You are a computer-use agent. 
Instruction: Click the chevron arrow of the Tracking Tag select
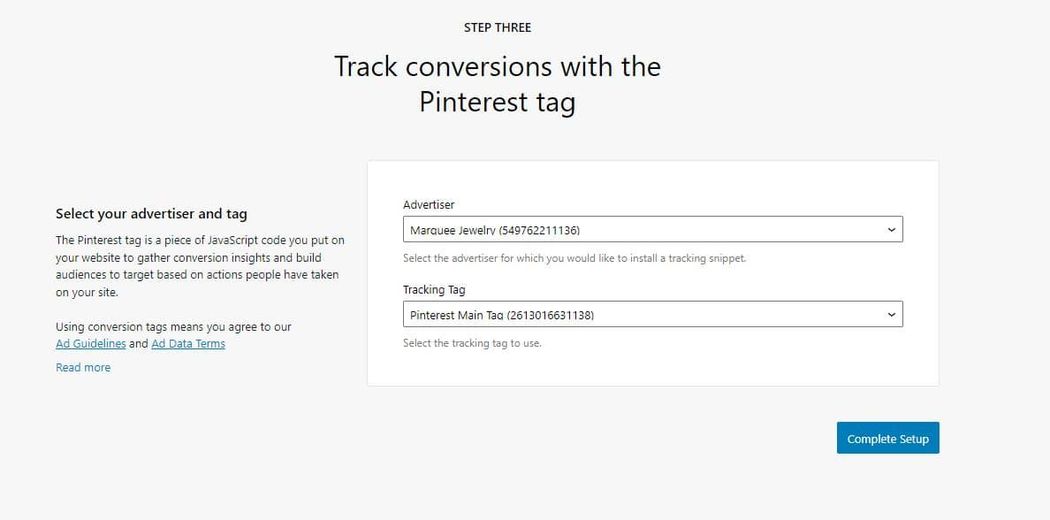(891, 315)
